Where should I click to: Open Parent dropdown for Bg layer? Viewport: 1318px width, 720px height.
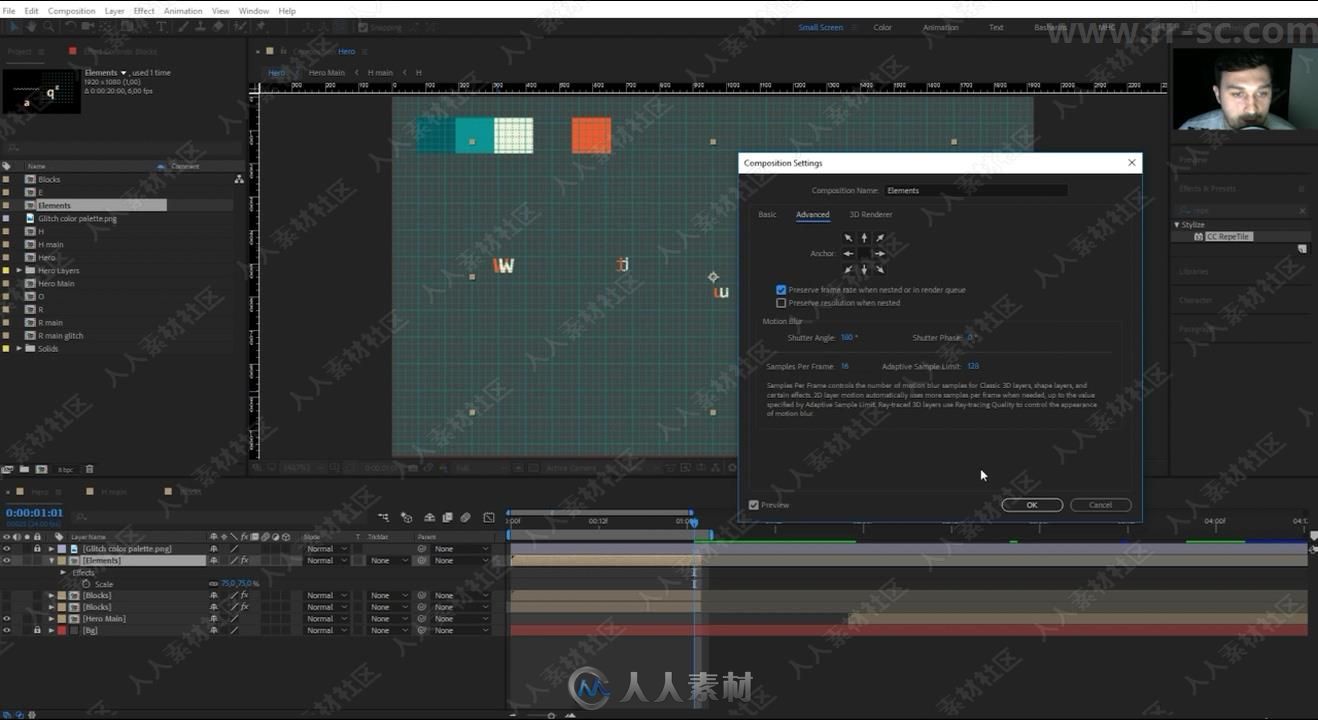pos(462,631)
